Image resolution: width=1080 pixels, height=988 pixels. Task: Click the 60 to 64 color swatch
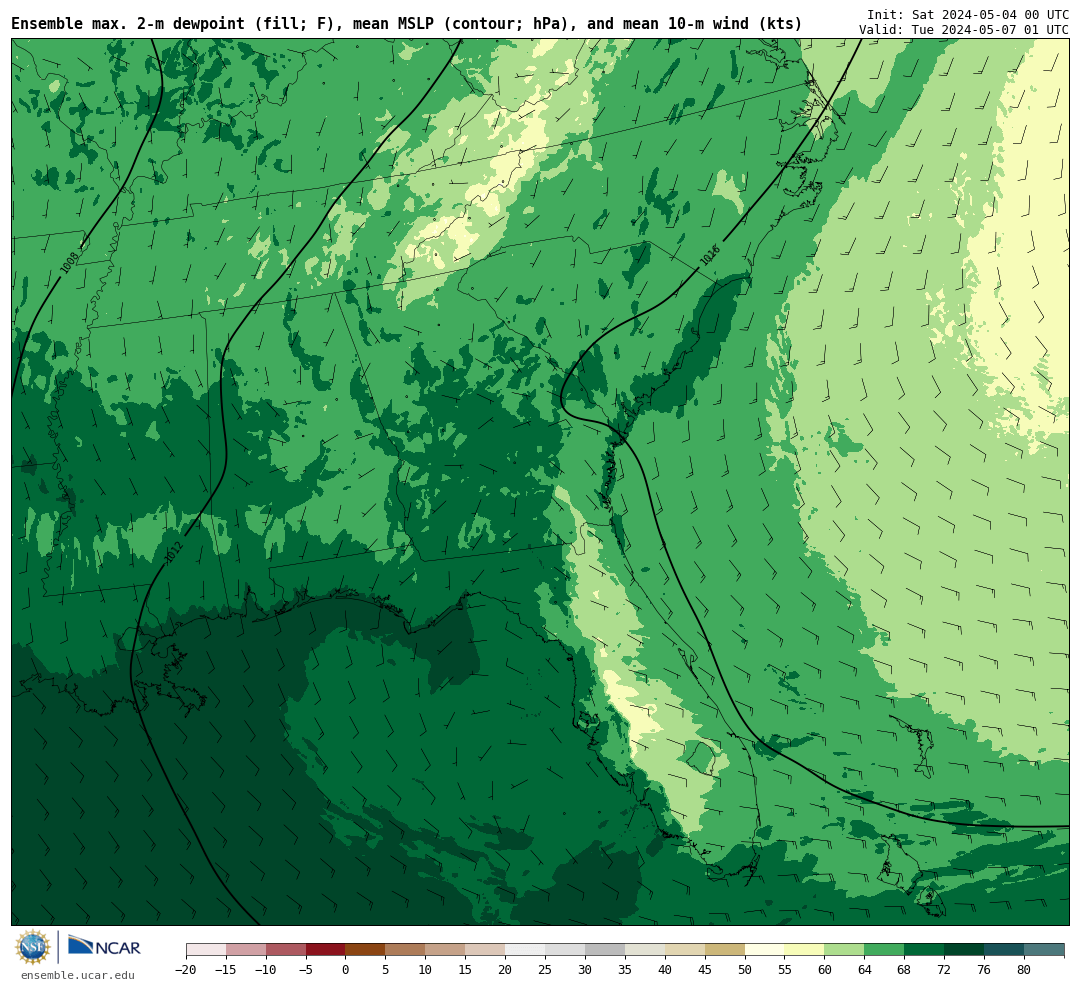point(845,950)
